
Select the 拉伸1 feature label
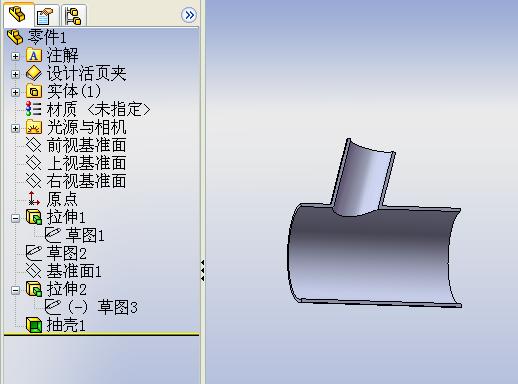pos(66,217)
